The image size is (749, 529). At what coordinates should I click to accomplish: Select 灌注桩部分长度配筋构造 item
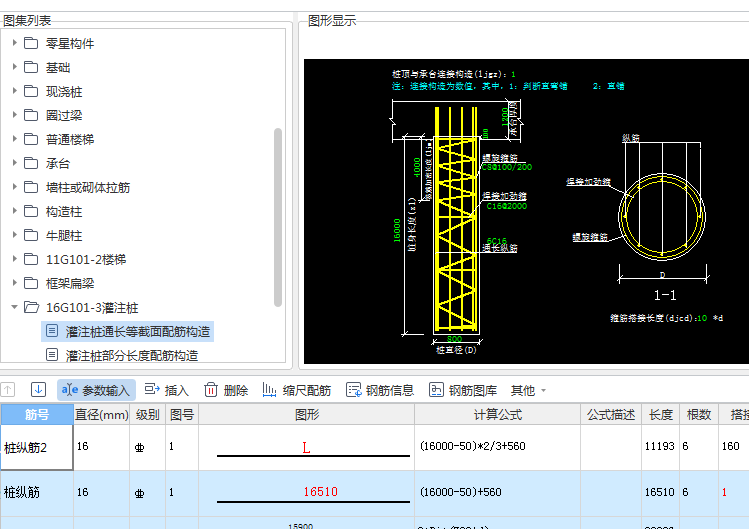click(x=132, y=356)
